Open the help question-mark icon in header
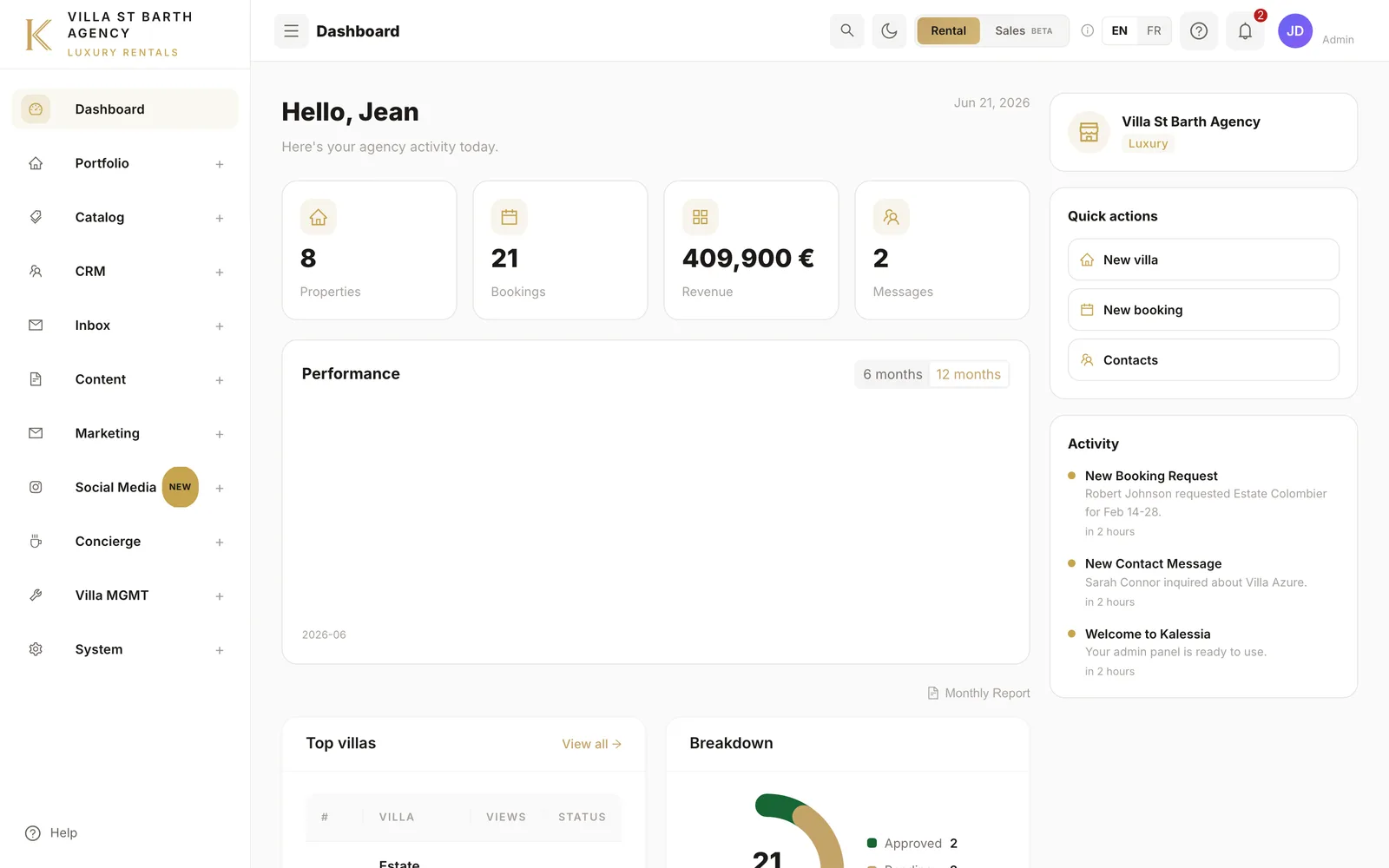 (1199, 31)
